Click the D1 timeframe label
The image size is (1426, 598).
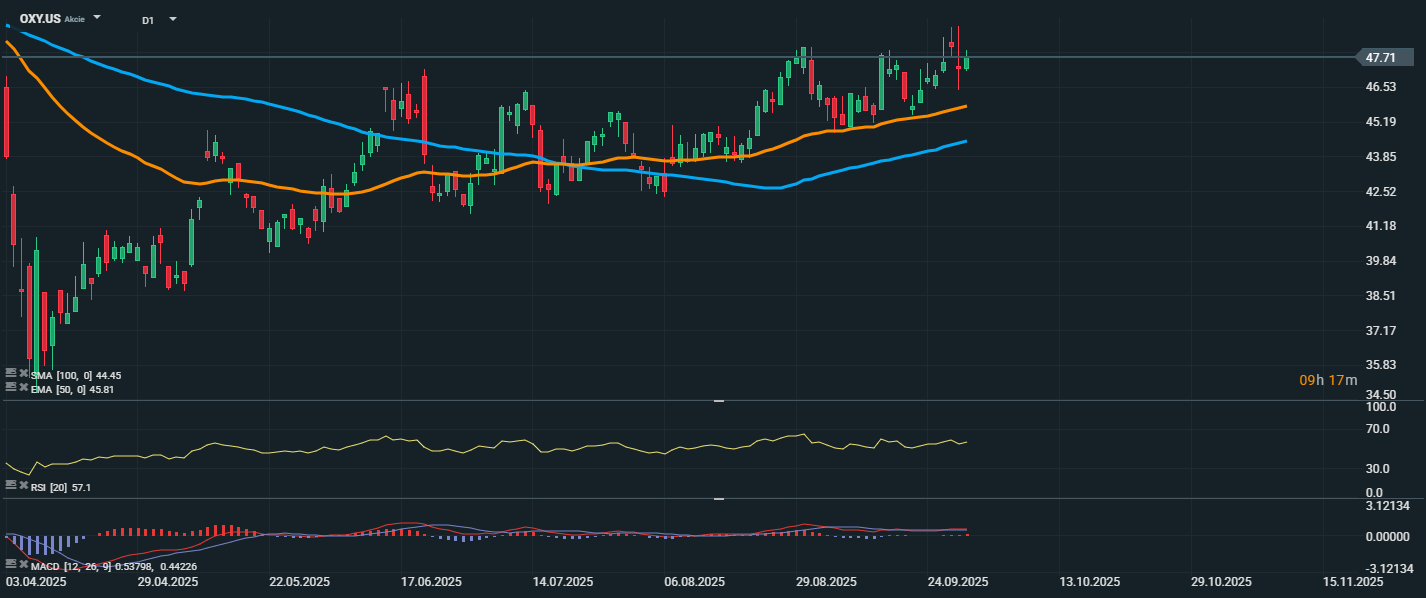(148, 20)
